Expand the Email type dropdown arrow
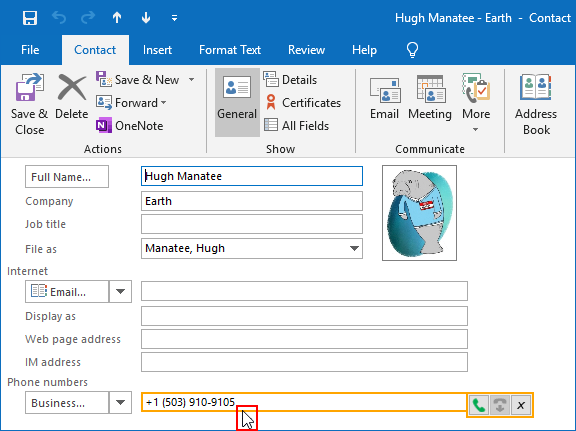 coord(120,291)
